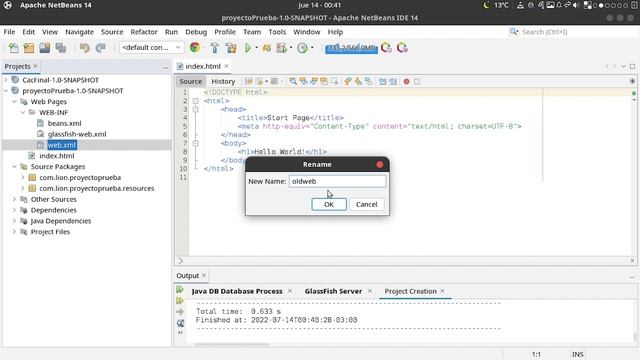The width and height of the screenshot is (640, 360).
Task: Click the Next Bookmark icon
Action: point(358,81)
